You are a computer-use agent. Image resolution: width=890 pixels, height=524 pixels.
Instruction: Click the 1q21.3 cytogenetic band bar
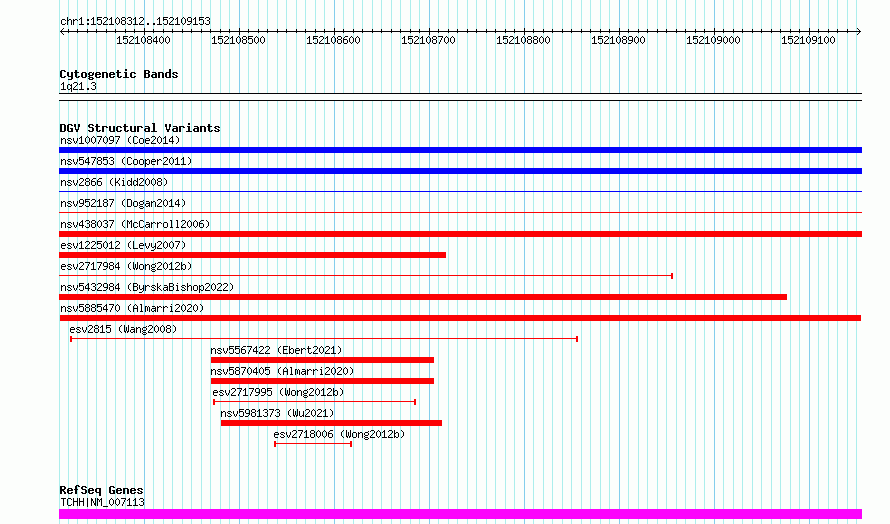click(x=460, y=97)
